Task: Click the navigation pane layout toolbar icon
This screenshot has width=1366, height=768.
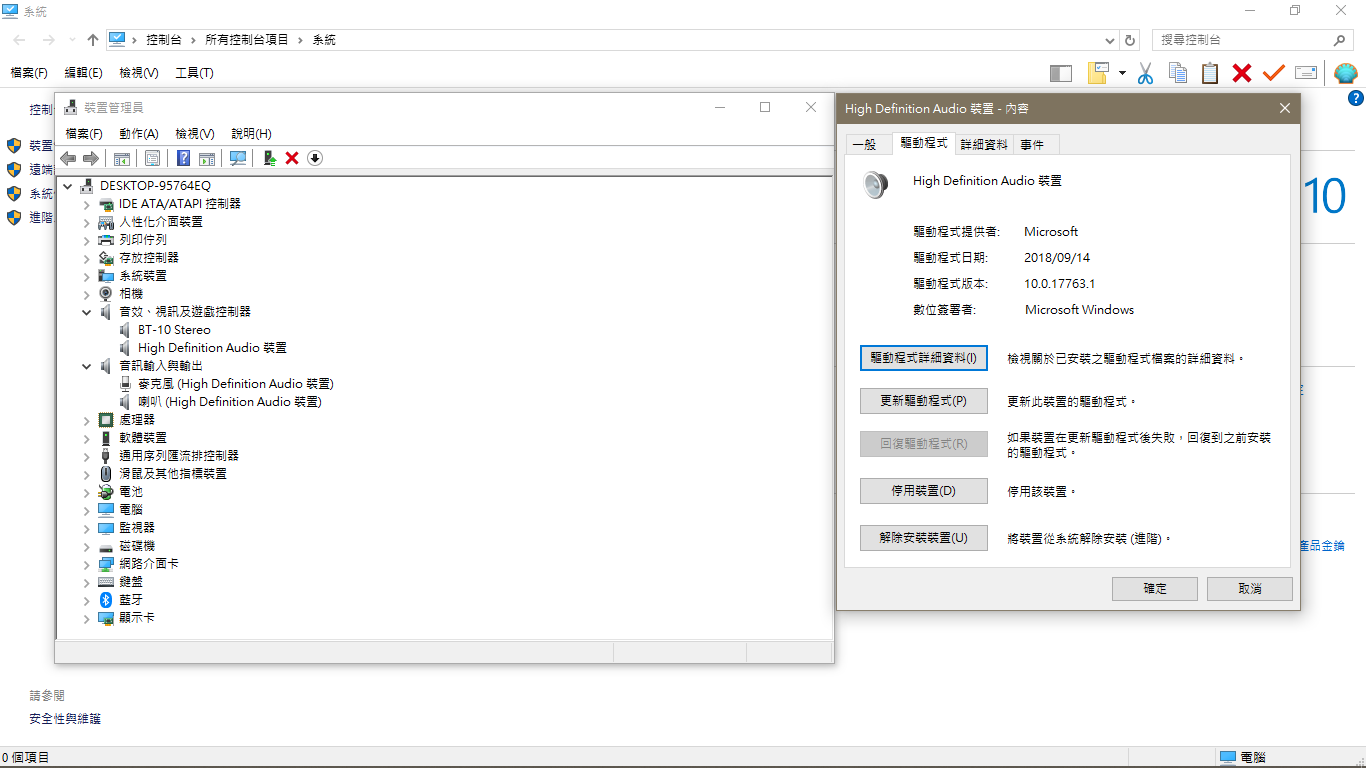Action: coord(1061,73)
